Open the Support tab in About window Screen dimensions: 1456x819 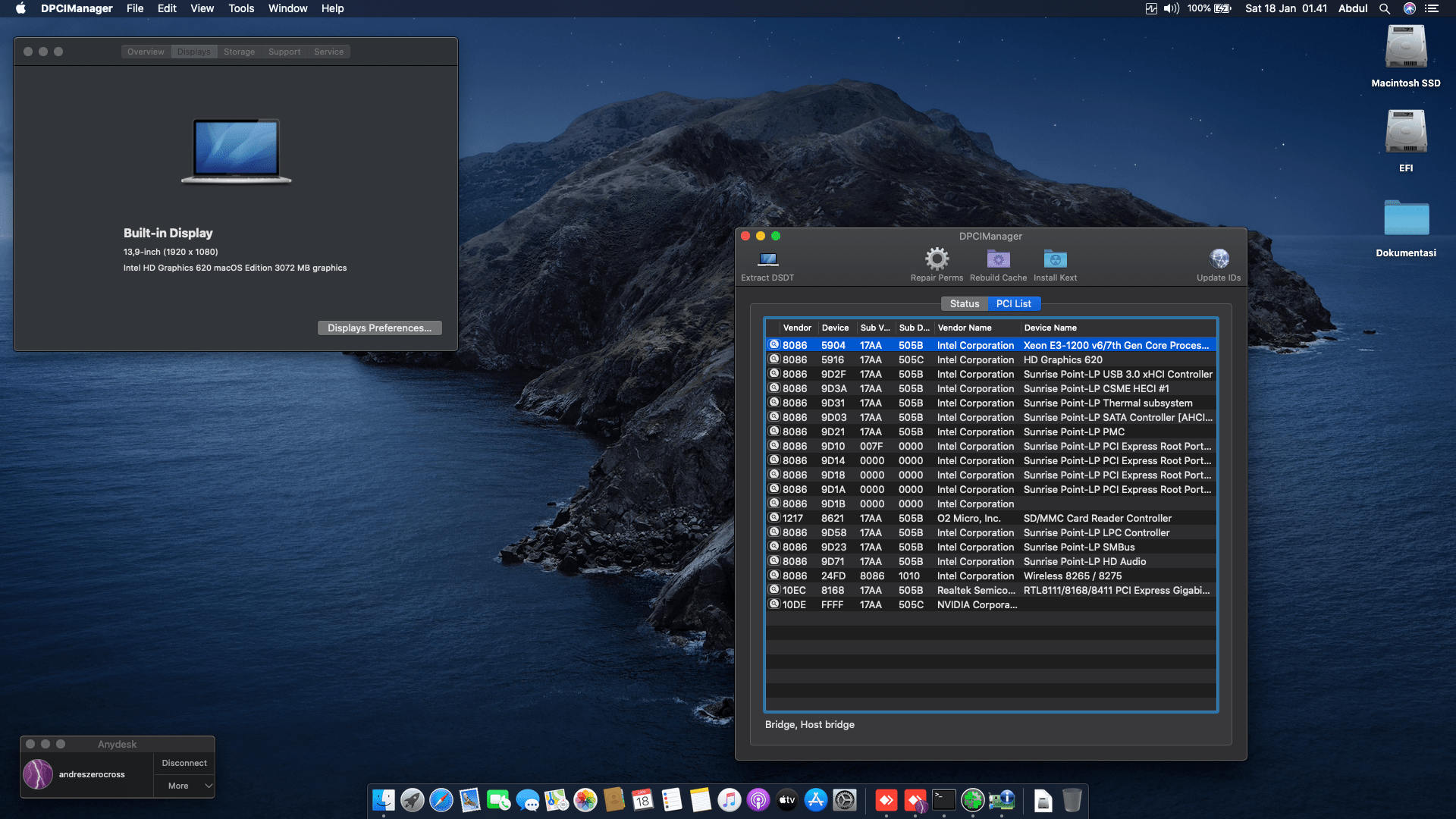284,52
